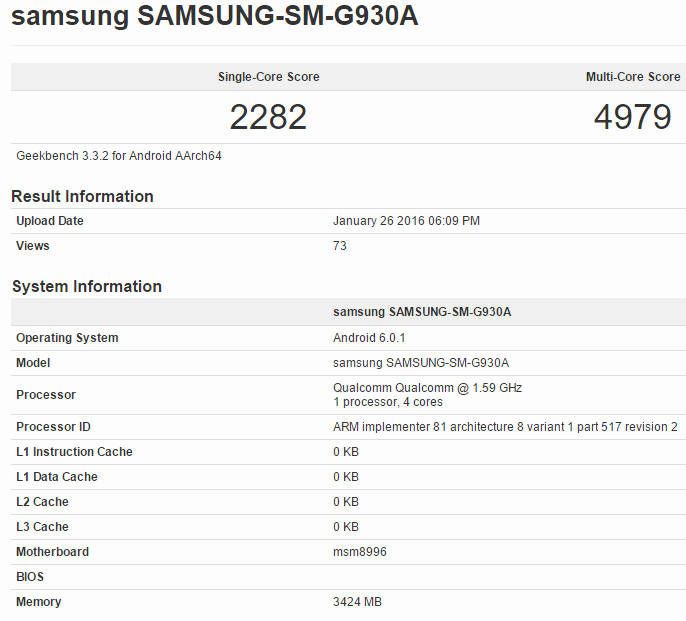Image resolution: width=686 pixels, height=621 pixels.
Task: Select the L2 Cache 0 KB value
Action: coord(346,502)
